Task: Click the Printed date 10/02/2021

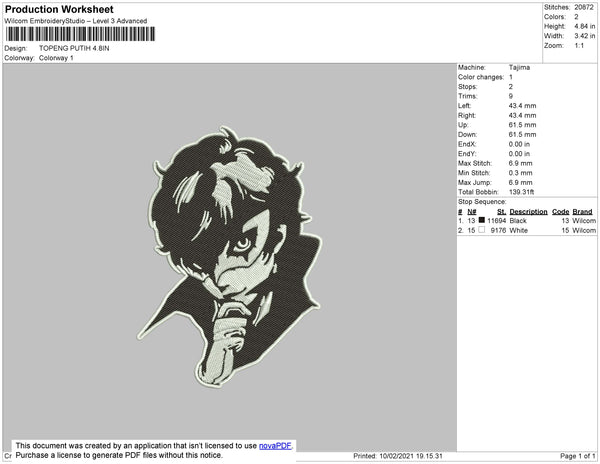Action: [398, 456]
